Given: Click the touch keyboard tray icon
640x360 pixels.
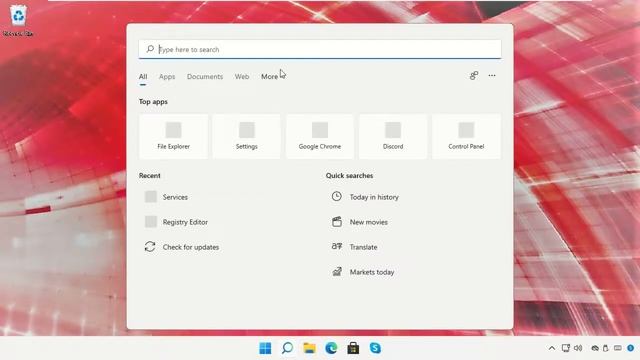Looking at the screenshot, I should [x=618, y=348].
